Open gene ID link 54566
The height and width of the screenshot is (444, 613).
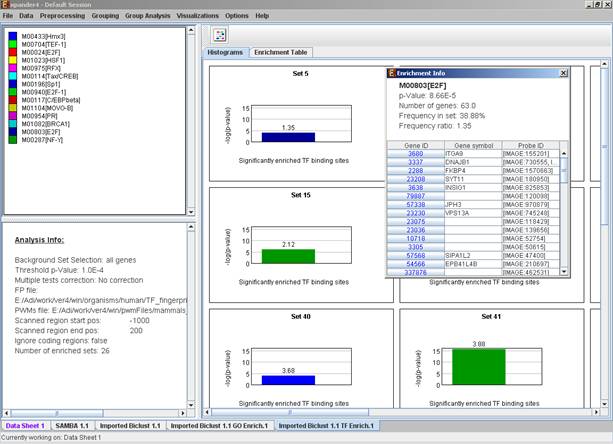click(416, 264)
